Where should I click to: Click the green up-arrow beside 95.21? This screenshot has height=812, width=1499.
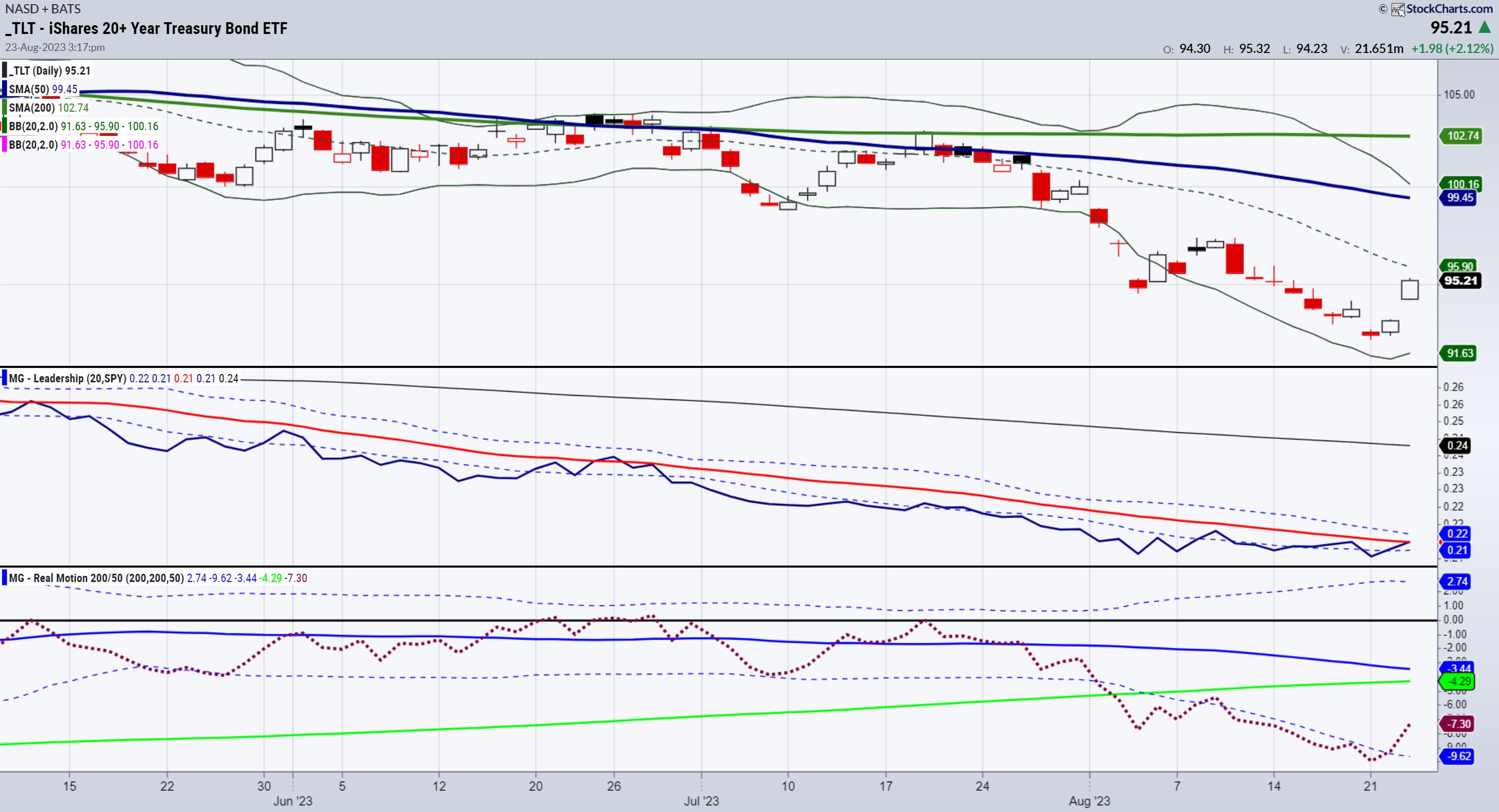point(1485,27)
